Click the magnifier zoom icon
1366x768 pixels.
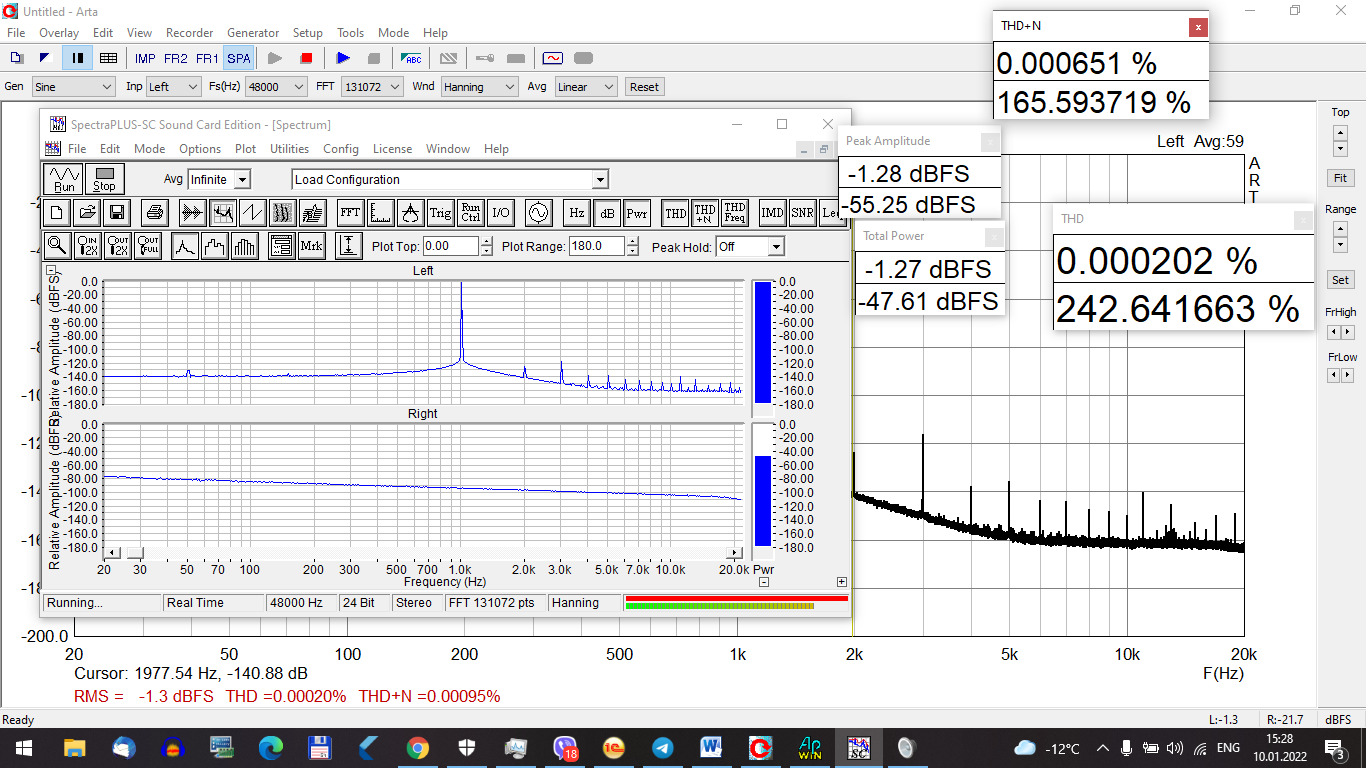click(57, 245)
